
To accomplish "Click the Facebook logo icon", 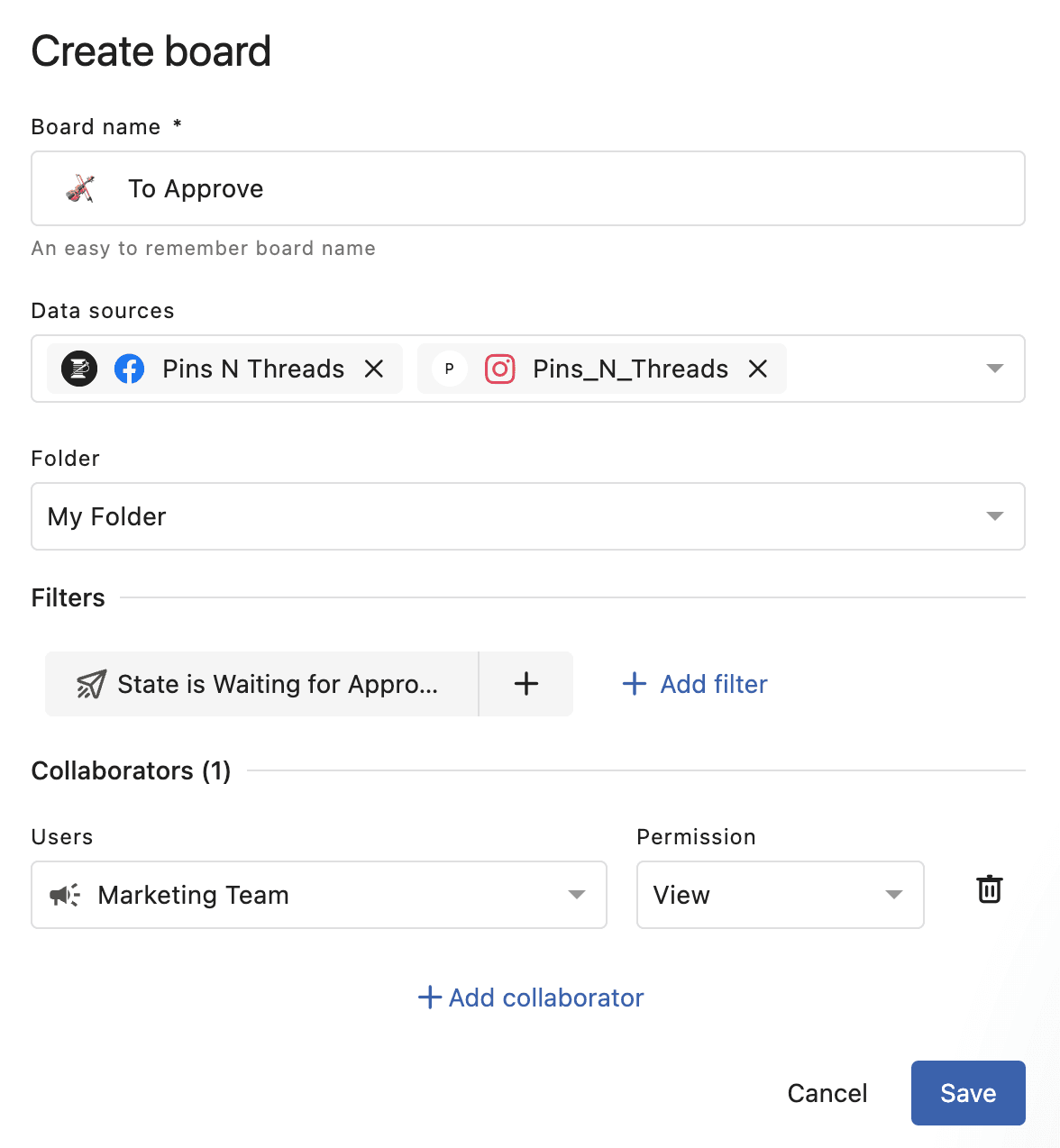I will tap(130, 369).
